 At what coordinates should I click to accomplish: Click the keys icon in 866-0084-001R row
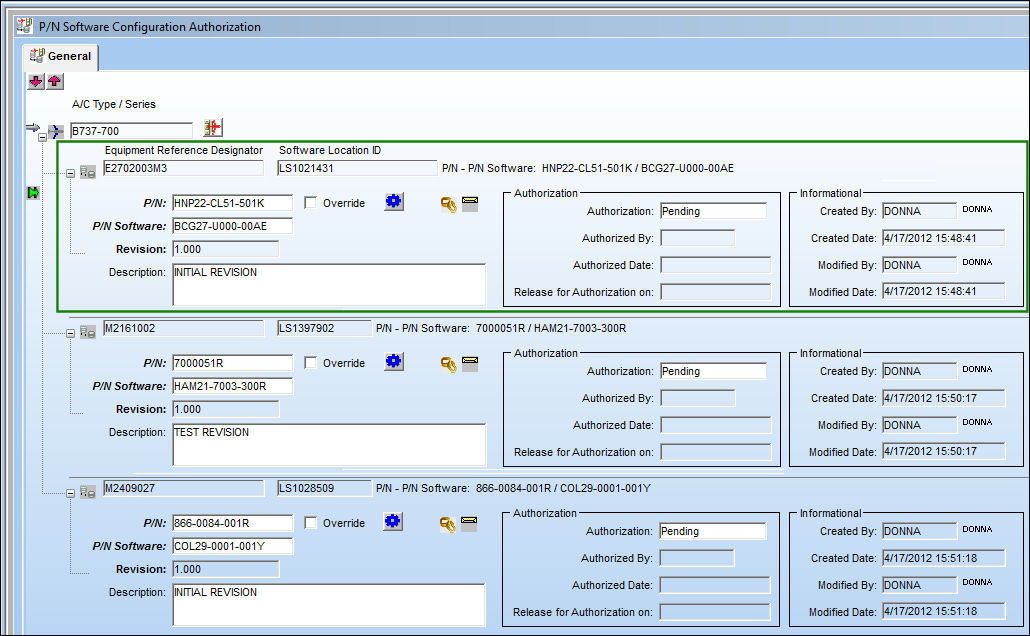click(x=448, y=524)
